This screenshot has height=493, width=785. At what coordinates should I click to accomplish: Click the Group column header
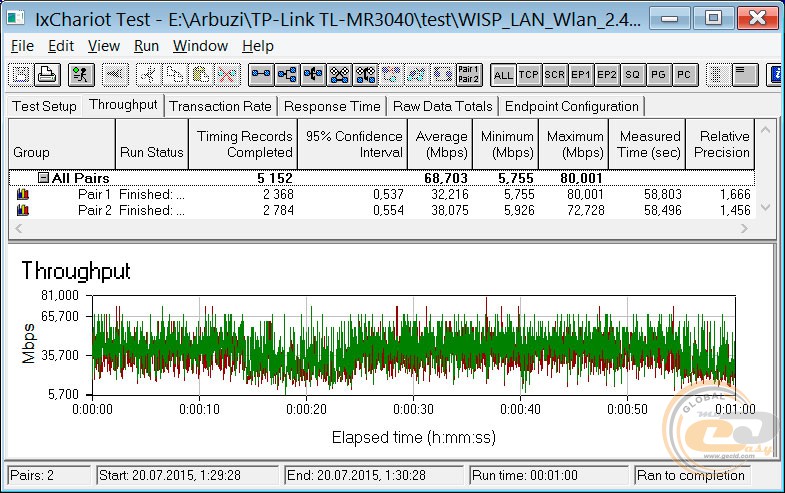pyautogui.click(x=62, y=144)
